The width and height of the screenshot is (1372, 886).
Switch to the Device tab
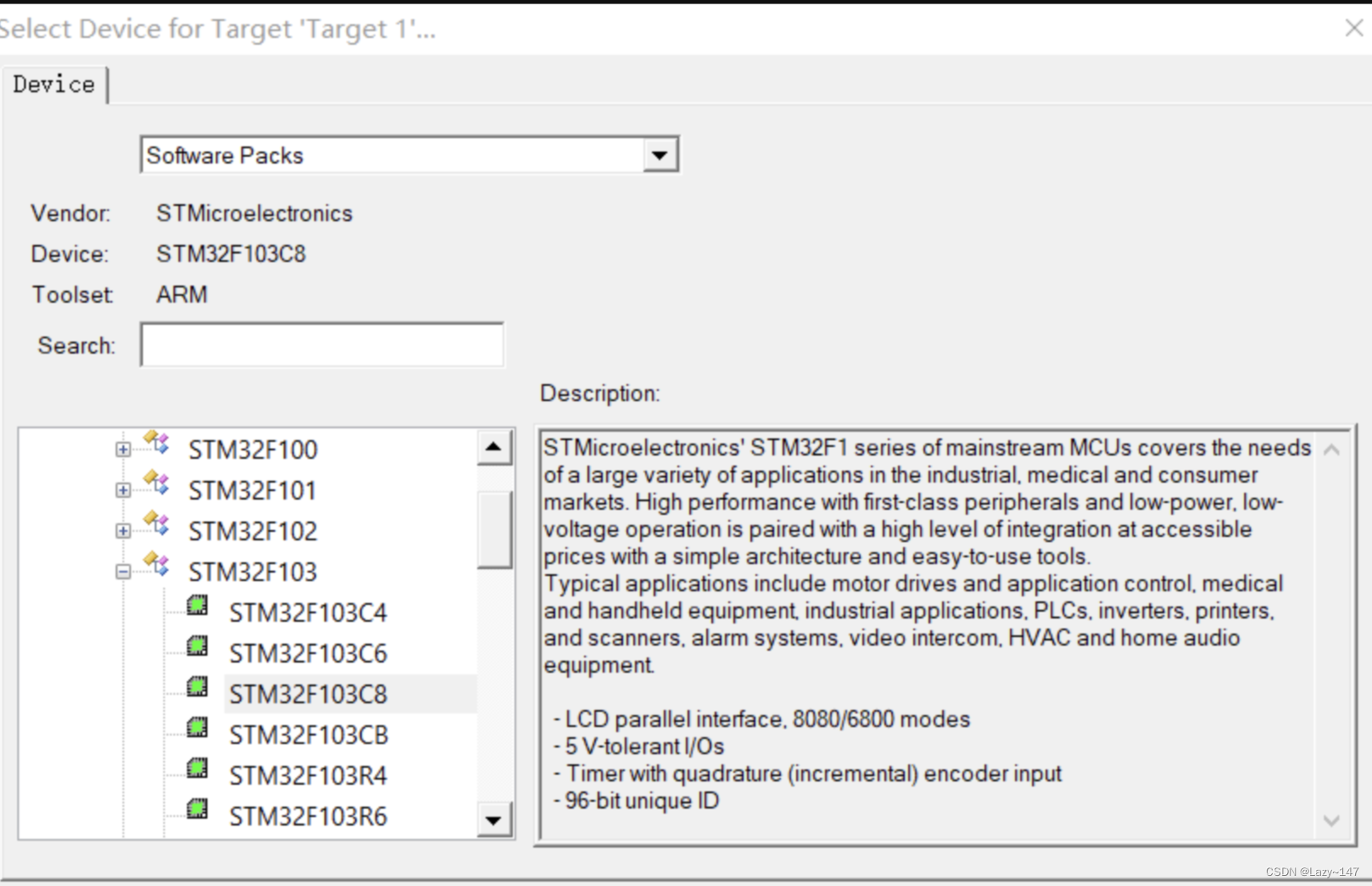click(53, 85)
